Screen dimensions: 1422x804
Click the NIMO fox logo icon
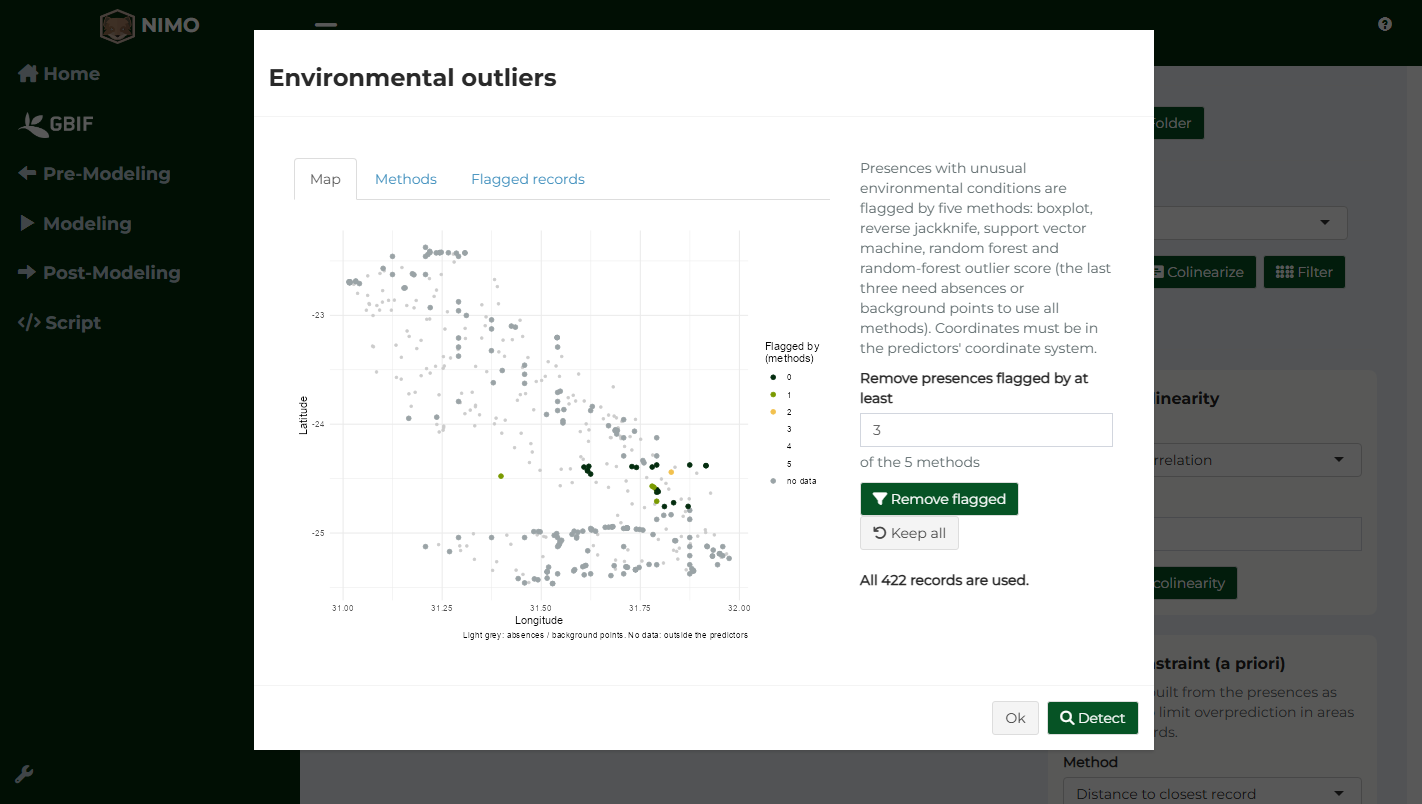[x=117, y=25]
